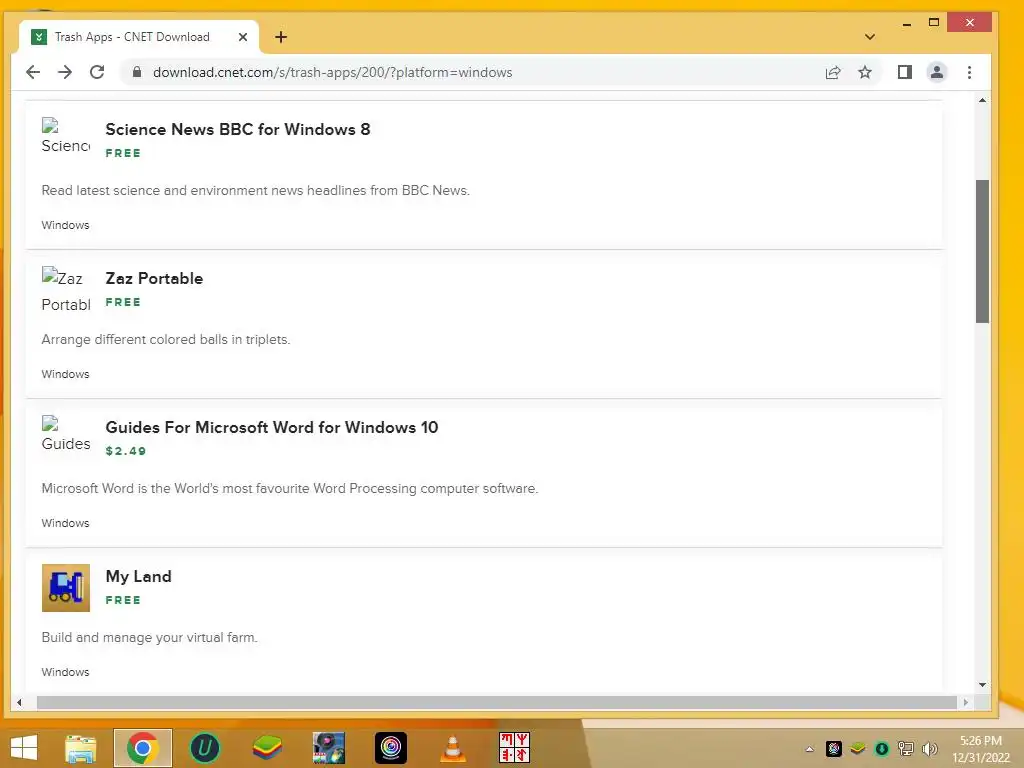Open the red-and-white grid app on taskbar
Screen dimensions: 1024x768
pyautogui.click(x=515, y=748)
